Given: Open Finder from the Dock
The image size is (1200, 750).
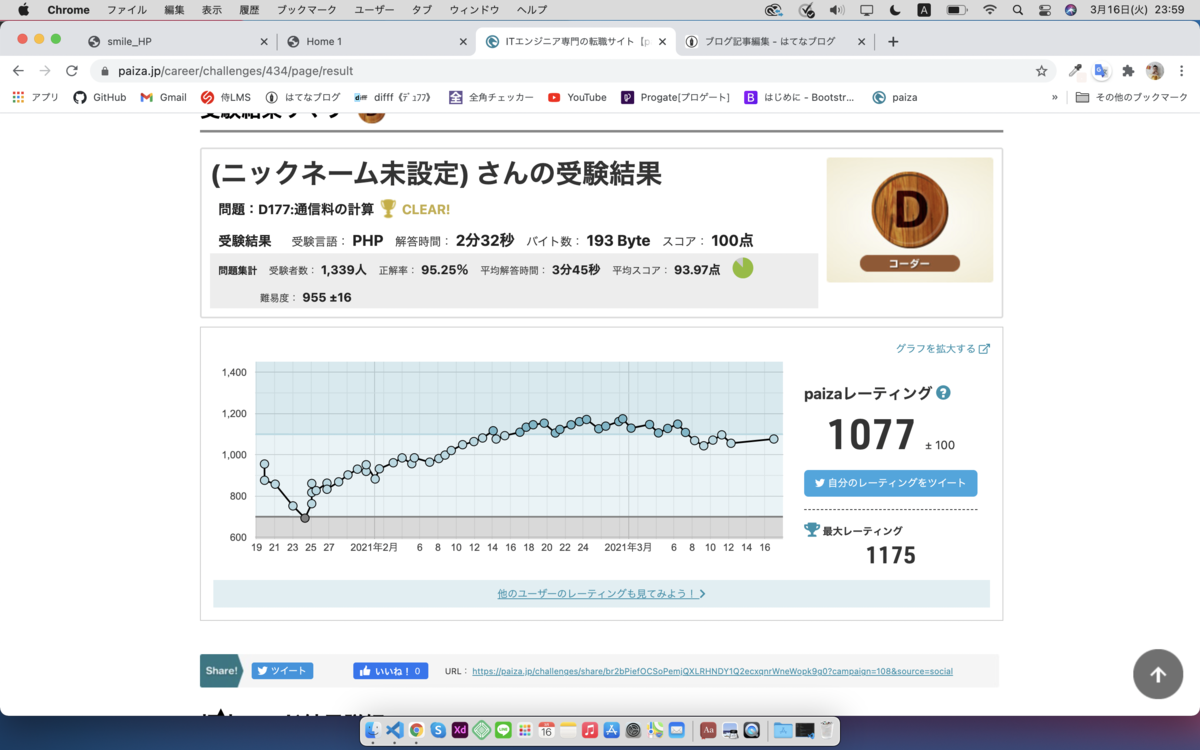Looking at the screenshot, I should (373, 731).
